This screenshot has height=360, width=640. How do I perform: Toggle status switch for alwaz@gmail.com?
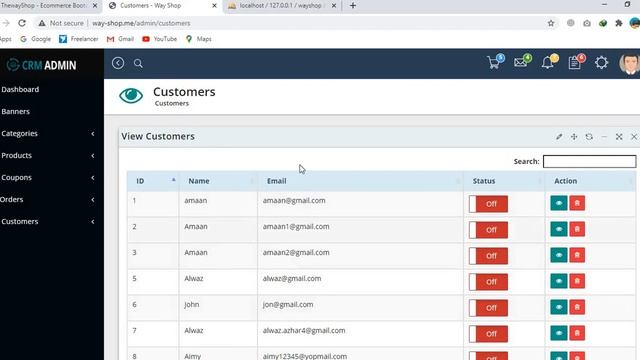pos(488,282)
